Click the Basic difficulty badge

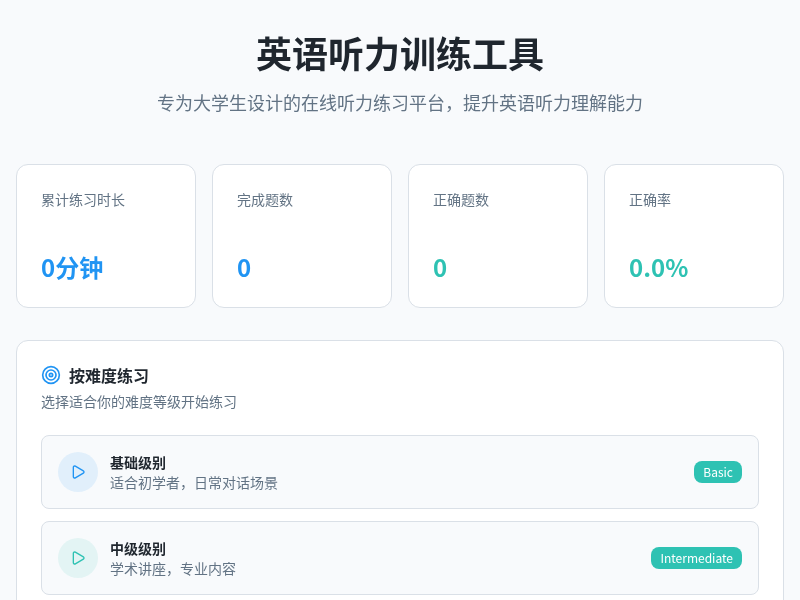717,471
